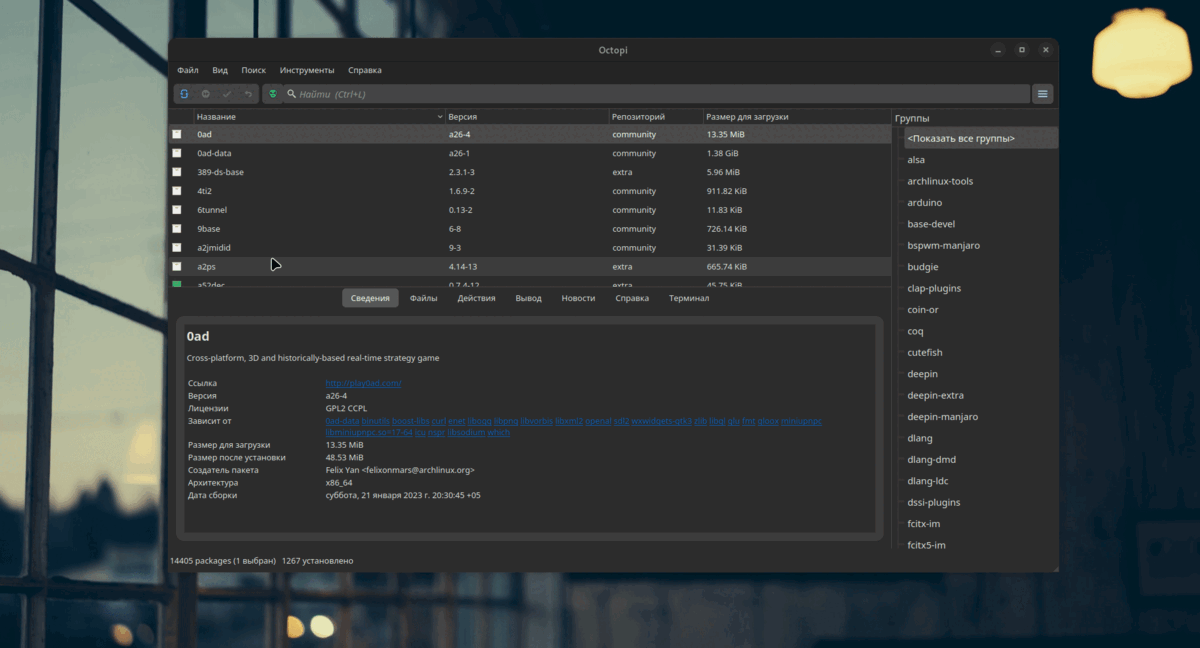Select the deepin-extra group

click(x=935, y=395)
